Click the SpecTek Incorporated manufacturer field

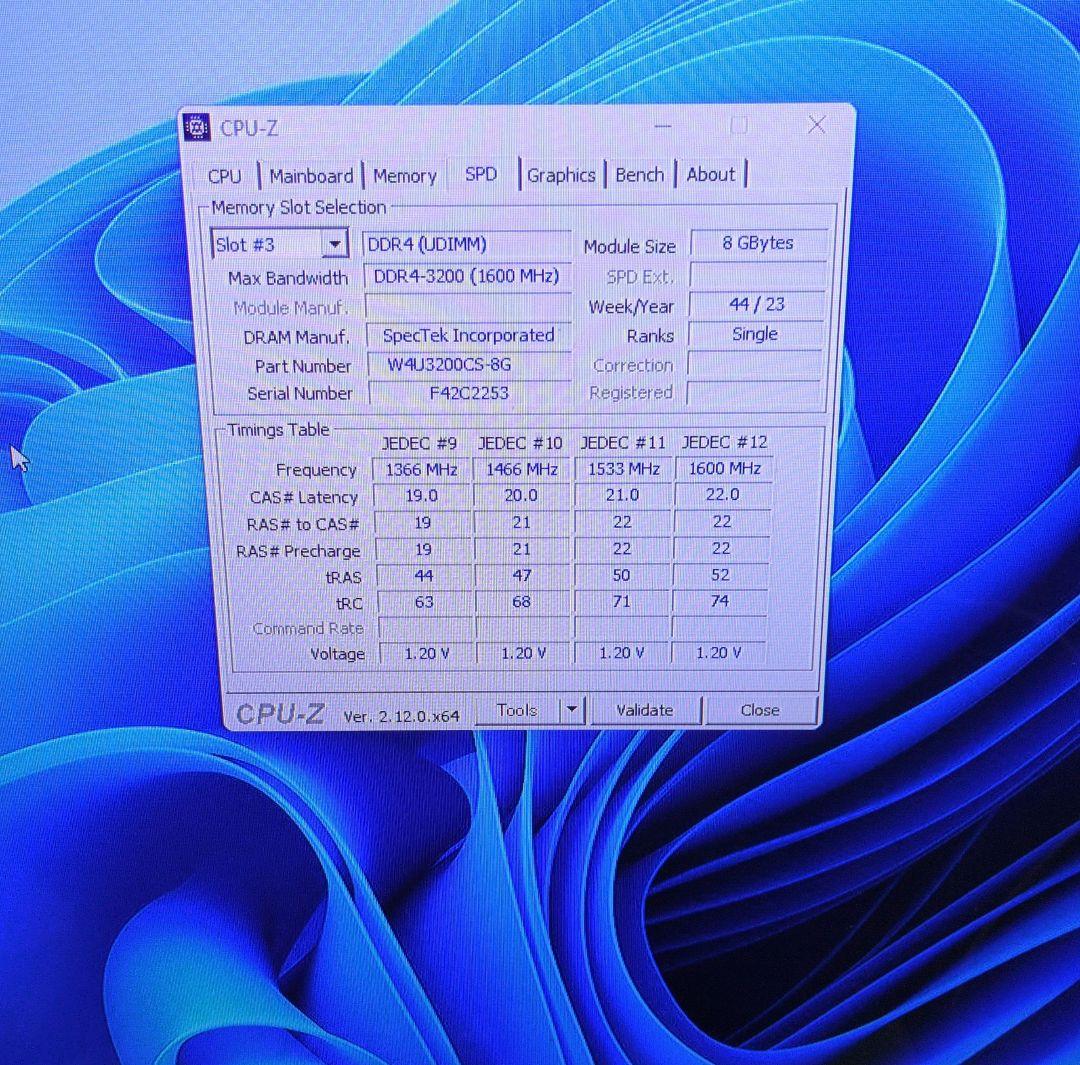[x=468, y=335]
